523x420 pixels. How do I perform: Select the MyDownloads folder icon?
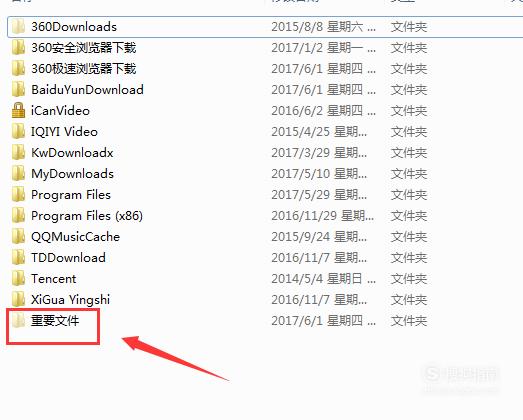(x=18, y=173)
